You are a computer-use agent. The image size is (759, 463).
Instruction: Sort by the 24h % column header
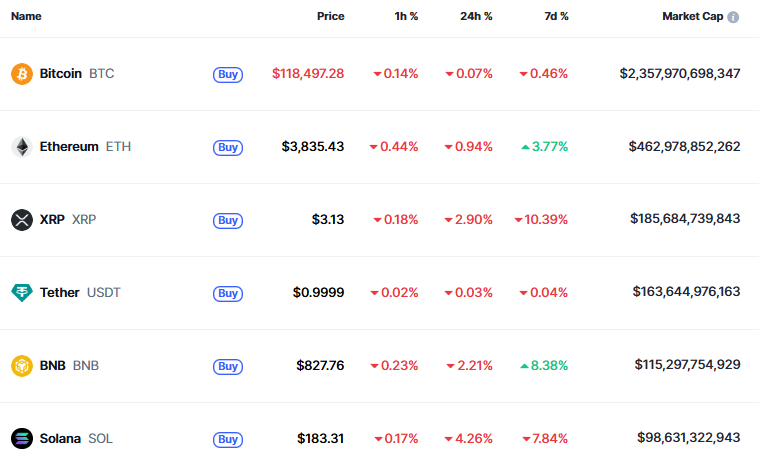click(476, 16)
